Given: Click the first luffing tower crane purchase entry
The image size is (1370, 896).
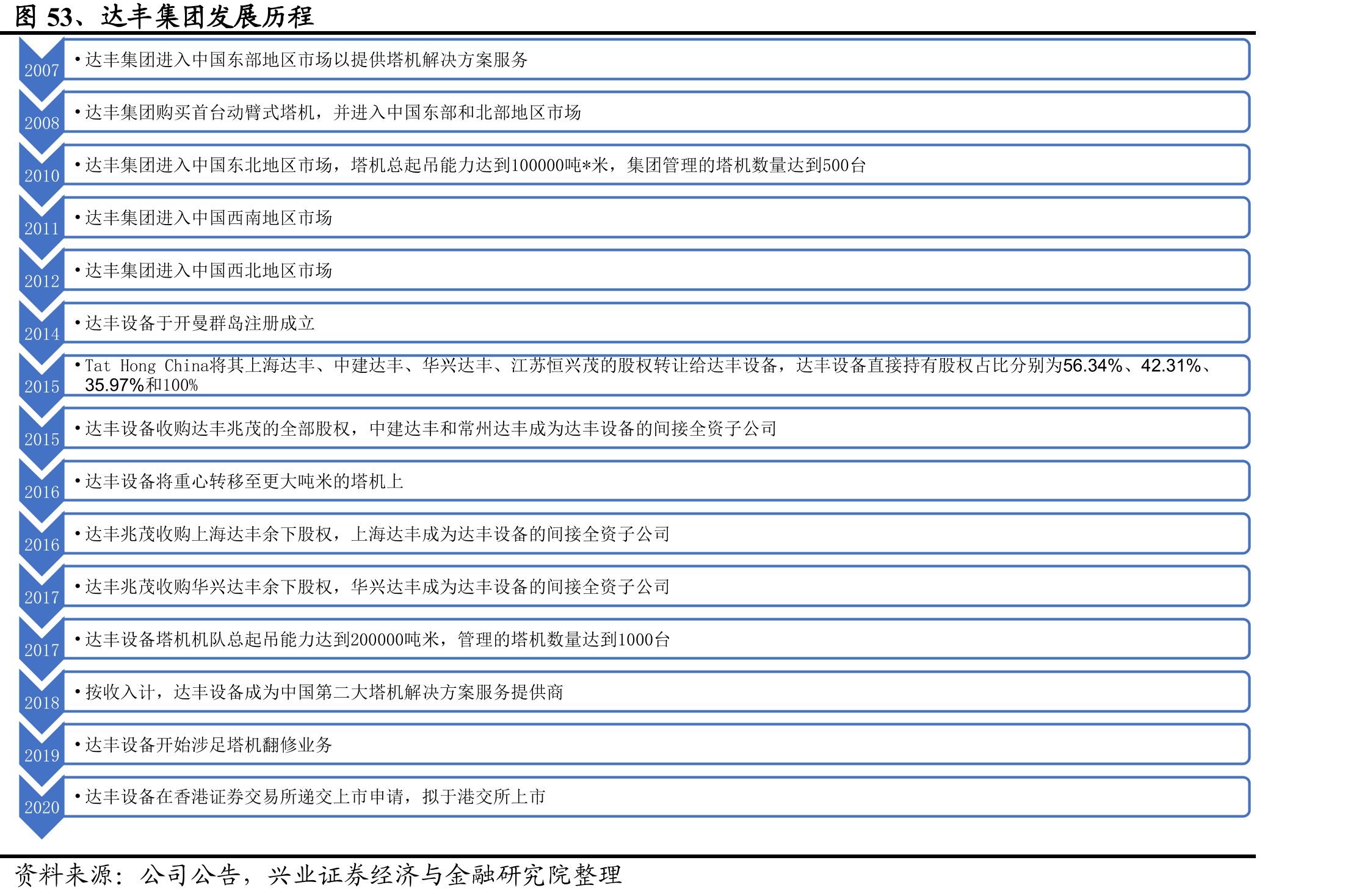Looking at the screenshot, I should coord(657,112).
